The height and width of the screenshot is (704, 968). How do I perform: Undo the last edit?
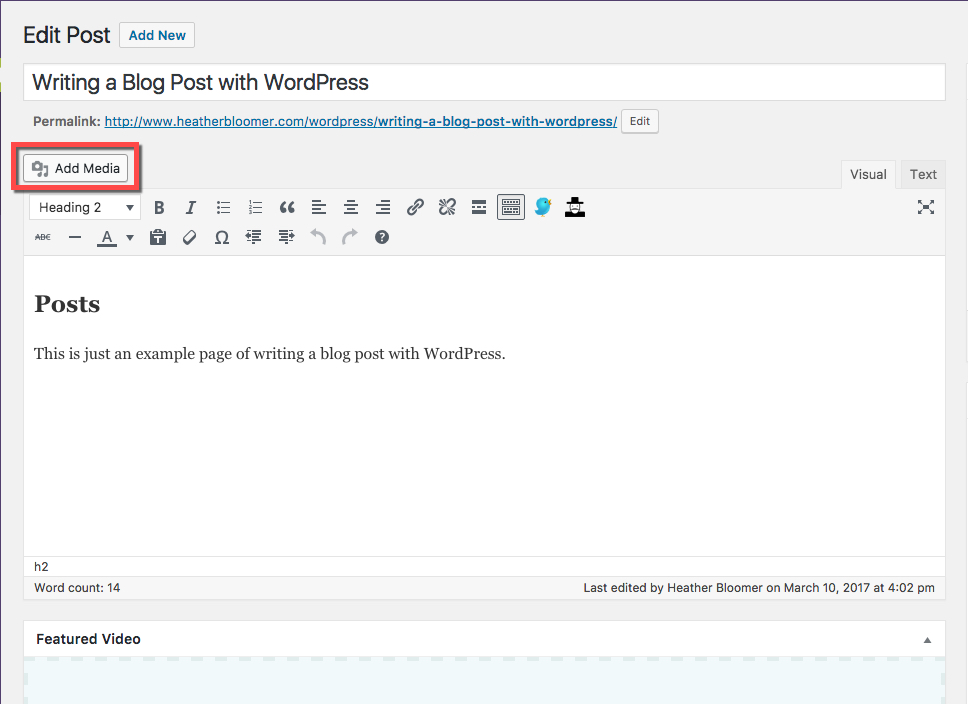point(318,237)
